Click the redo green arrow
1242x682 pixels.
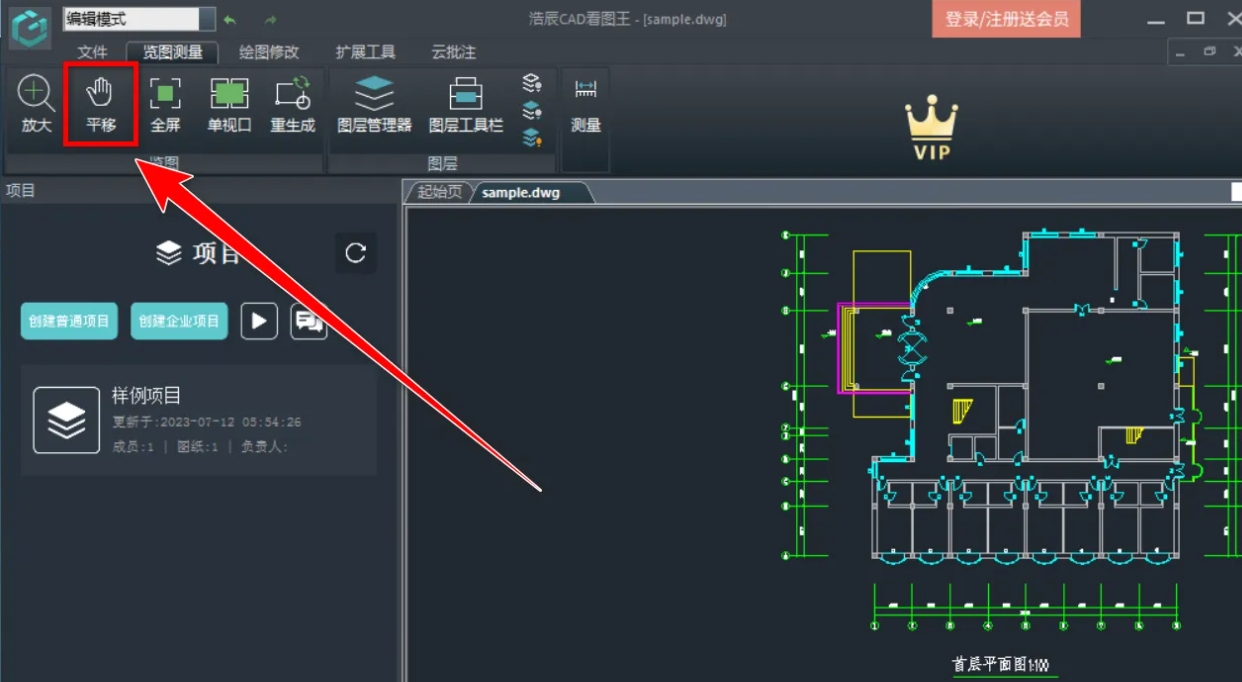click(268, 18)
